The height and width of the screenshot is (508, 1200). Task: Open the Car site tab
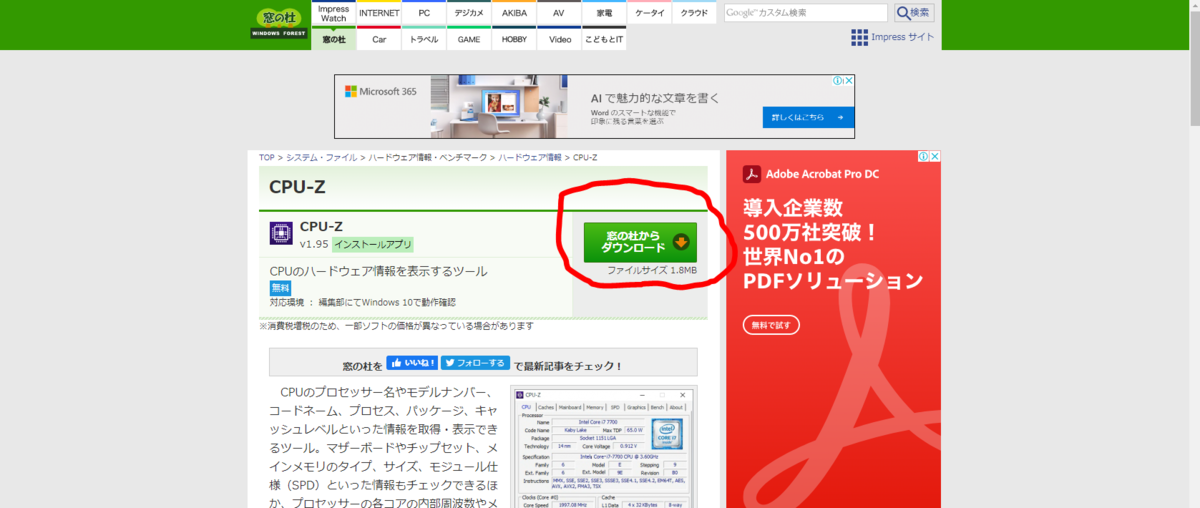click(379, 39)
